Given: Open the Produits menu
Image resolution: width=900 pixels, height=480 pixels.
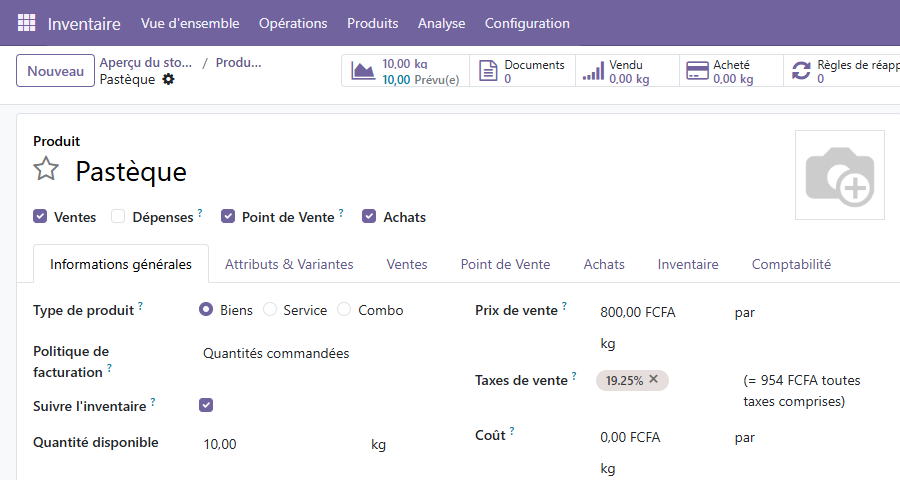Looking at the screenshot, I should coord(373,24).
